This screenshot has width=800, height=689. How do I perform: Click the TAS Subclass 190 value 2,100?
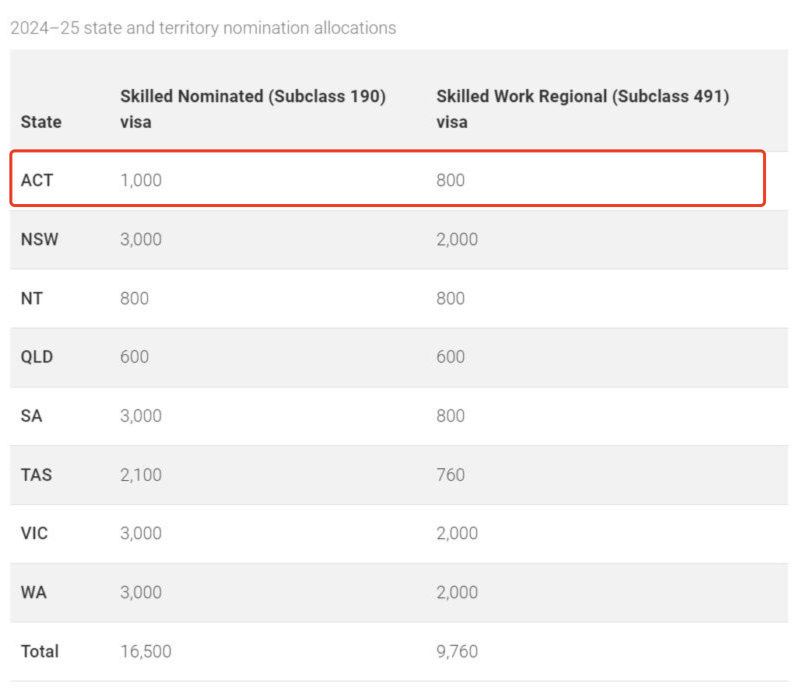tap(141, 475)
